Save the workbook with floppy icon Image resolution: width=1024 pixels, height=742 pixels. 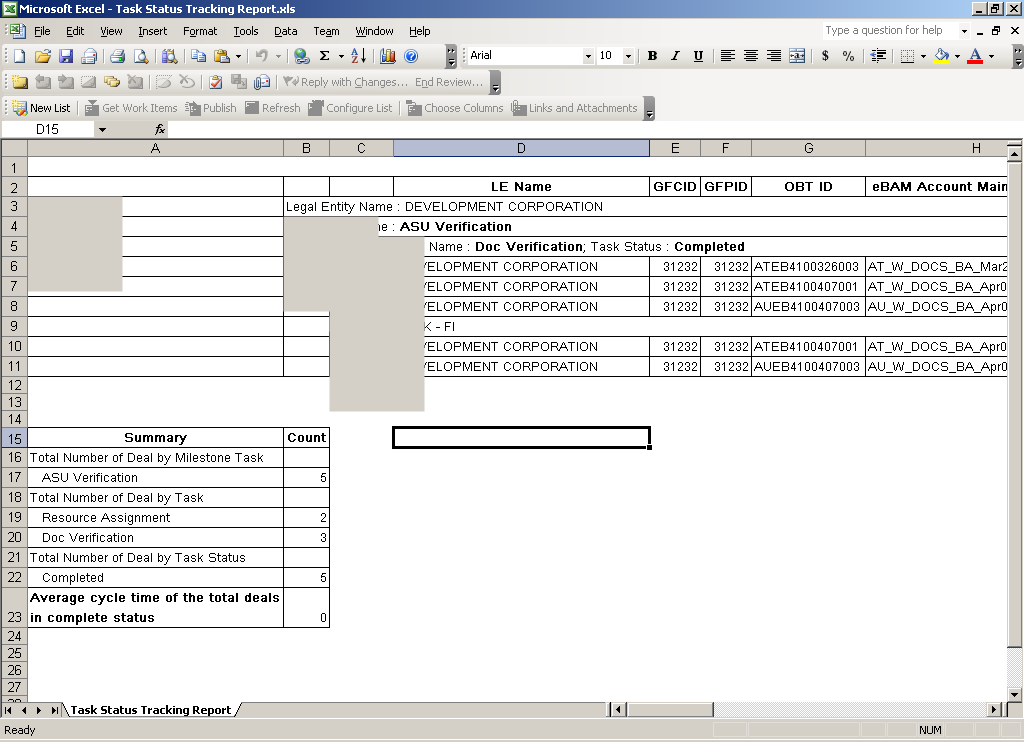66,56
